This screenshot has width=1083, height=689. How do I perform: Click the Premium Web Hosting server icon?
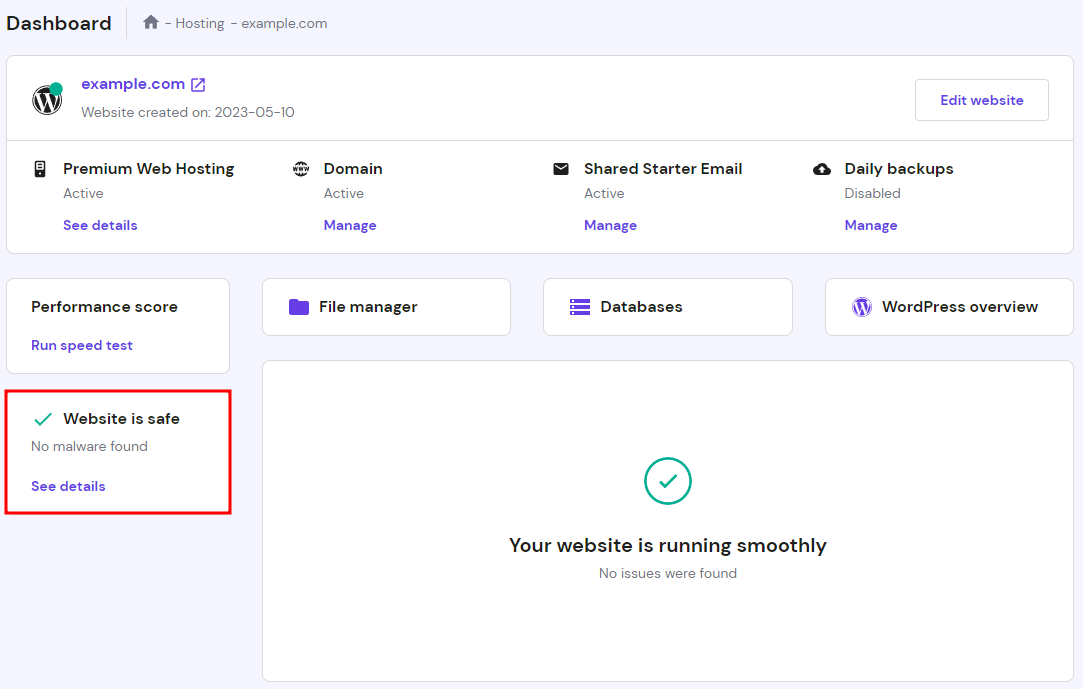tap(40, 169)
